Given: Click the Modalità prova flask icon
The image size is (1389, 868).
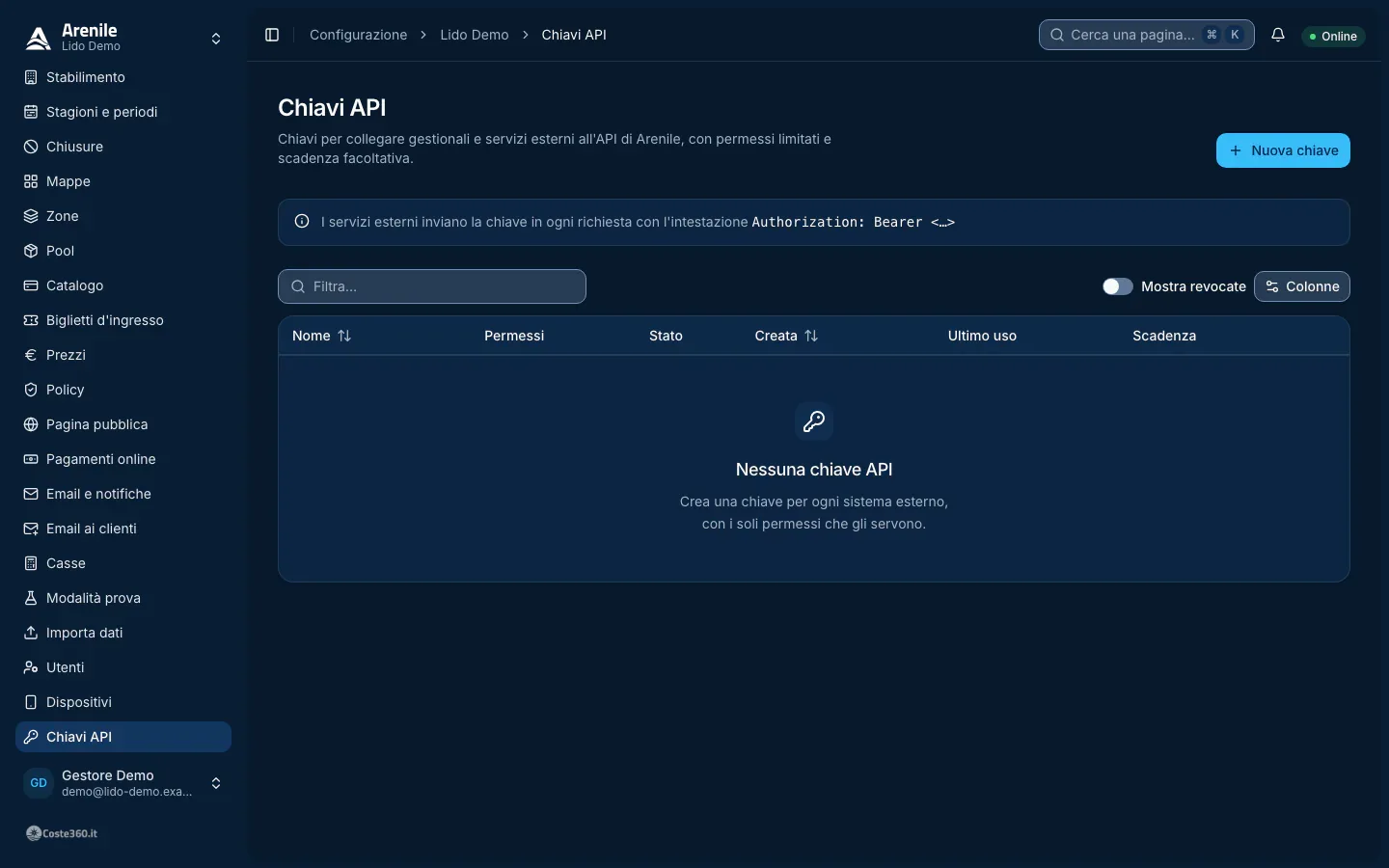Looking at the screenshot, I should click(x=31, y=598).
